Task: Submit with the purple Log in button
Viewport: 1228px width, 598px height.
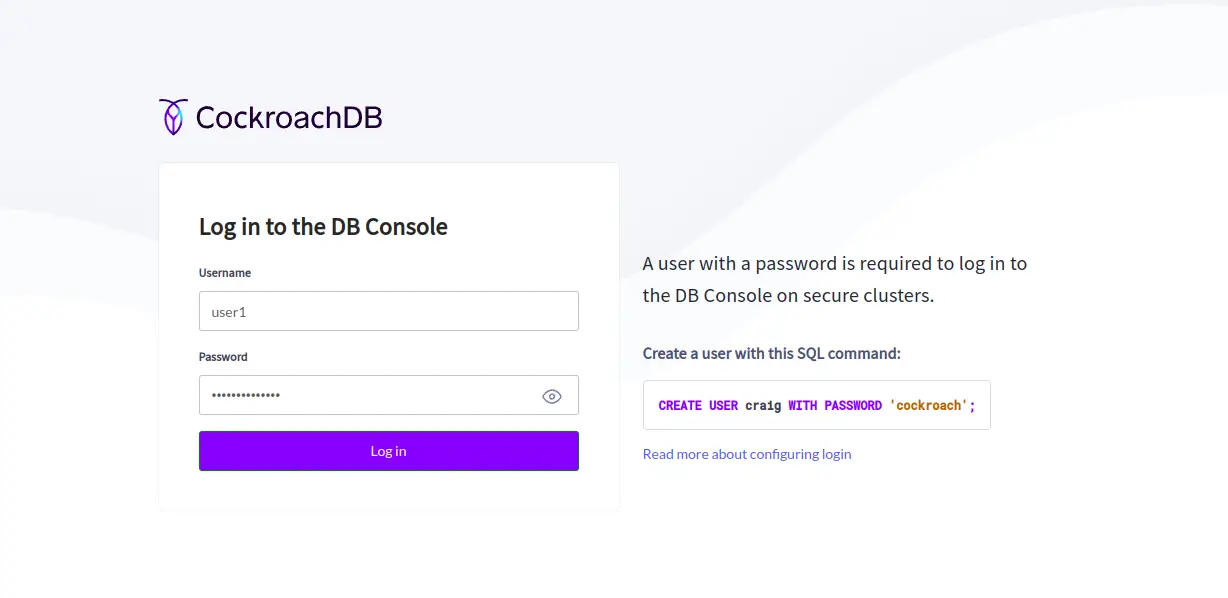Action: pos(389,451)
